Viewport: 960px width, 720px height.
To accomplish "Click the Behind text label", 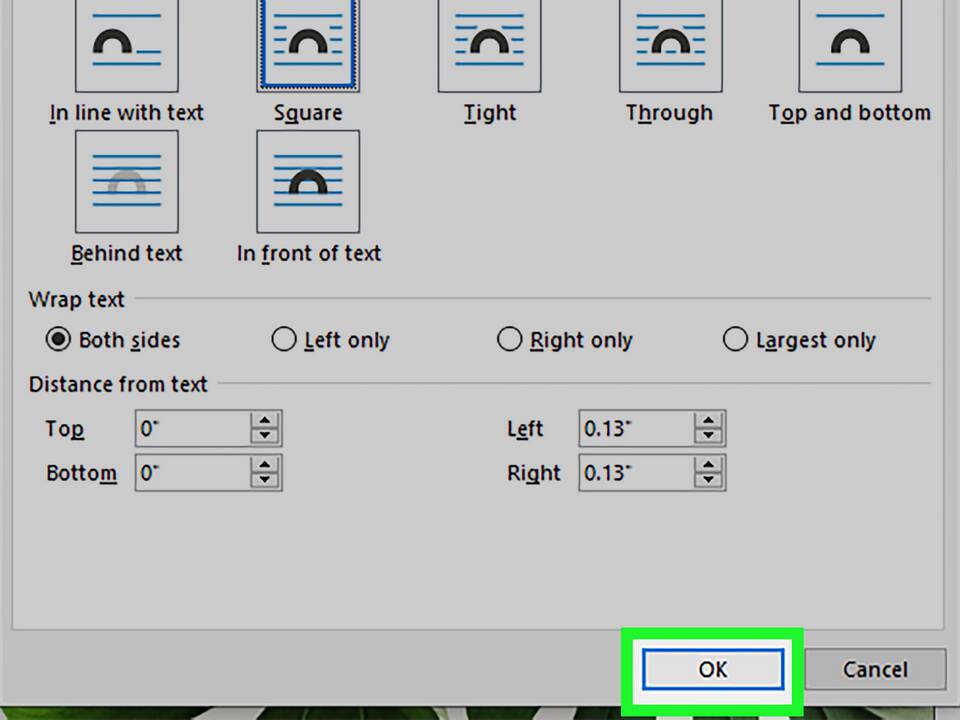I will tap(127, 253).
